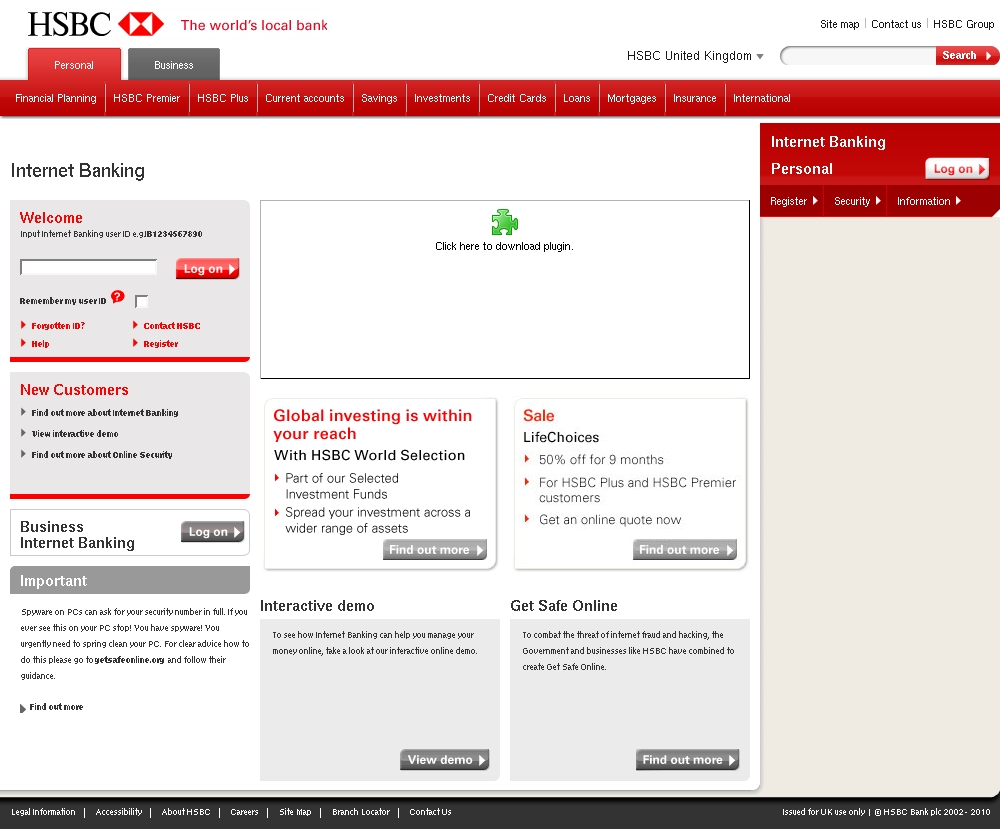Viewport: 1000px width, 829px height.
Task: Focus the Internet Banking user ID field
Action: (x=89, y=267)
